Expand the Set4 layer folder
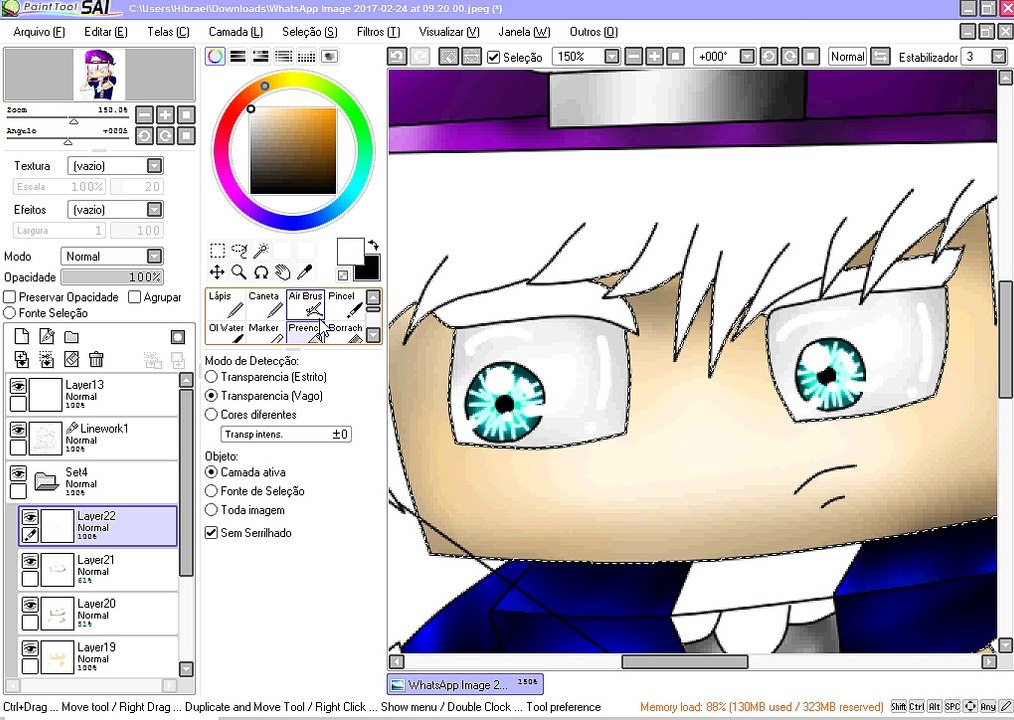The height and width of the screenshot is (720, 1014). [47, 481]
